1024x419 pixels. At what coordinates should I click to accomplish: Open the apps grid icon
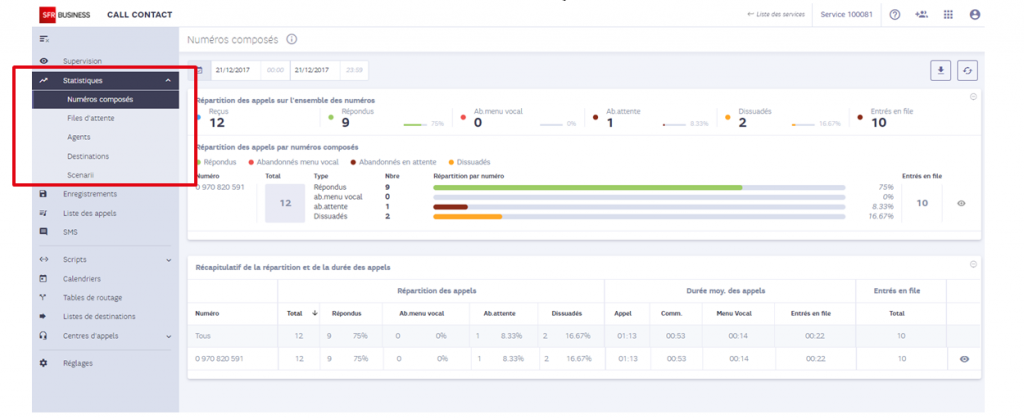click(x=948, y=14)
